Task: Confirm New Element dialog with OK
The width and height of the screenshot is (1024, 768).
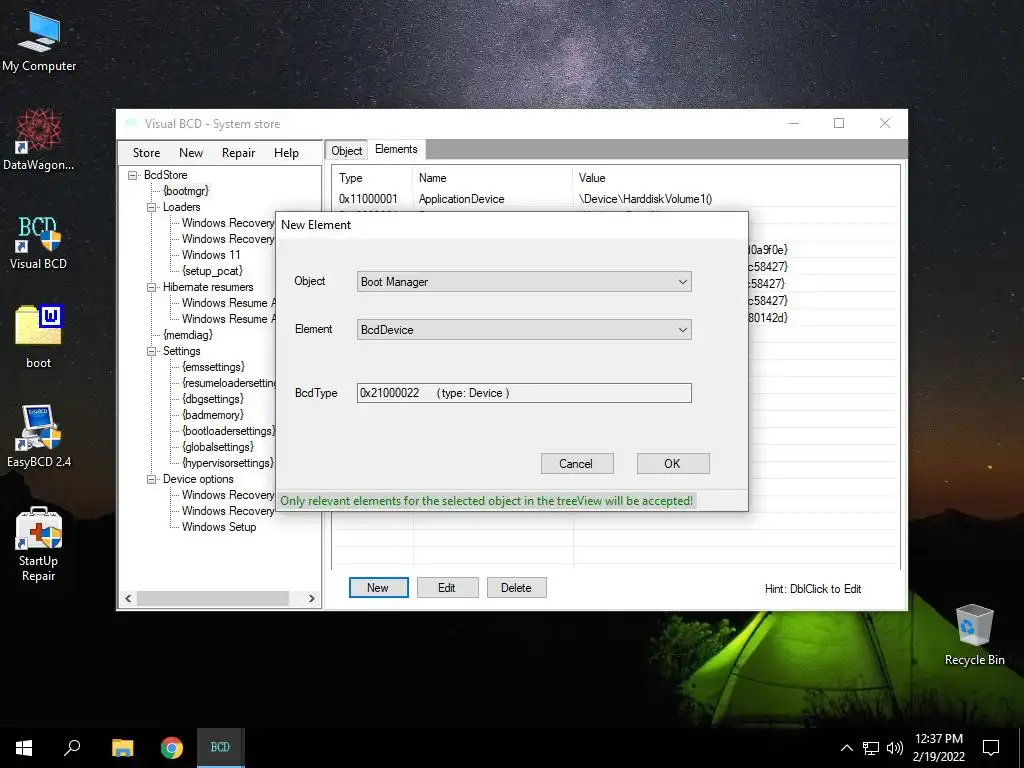Action: [x=673, y=464]
